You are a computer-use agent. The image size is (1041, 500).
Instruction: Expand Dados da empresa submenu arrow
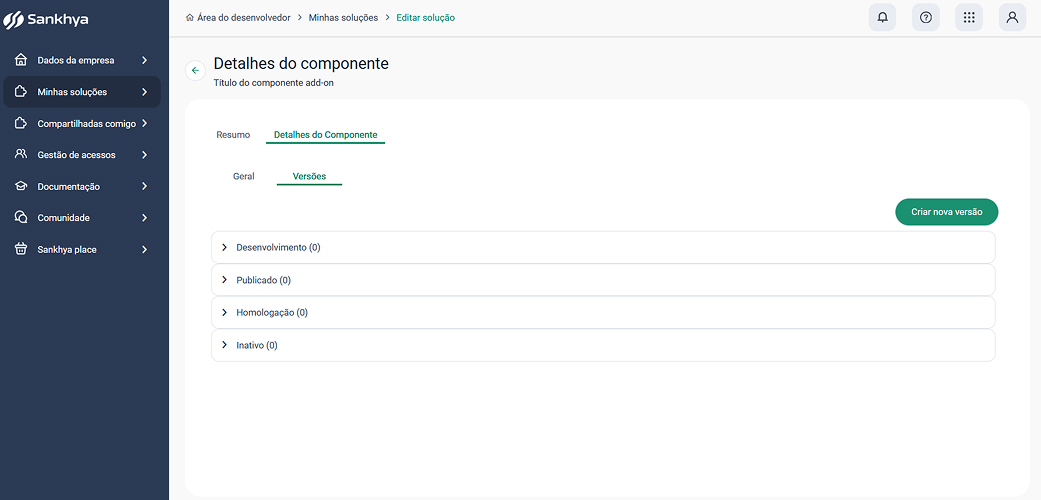[145, 60]
